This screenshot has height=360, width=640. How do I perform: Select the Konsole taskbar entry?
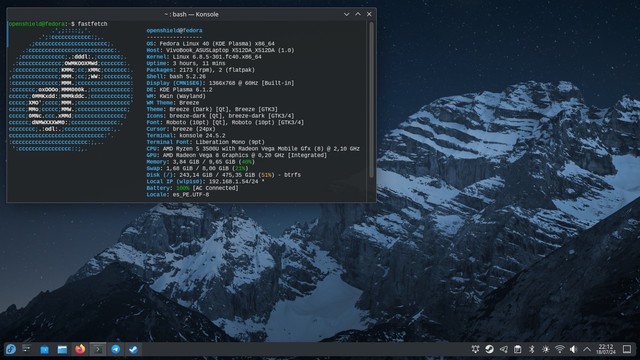[x=98, y=349]
